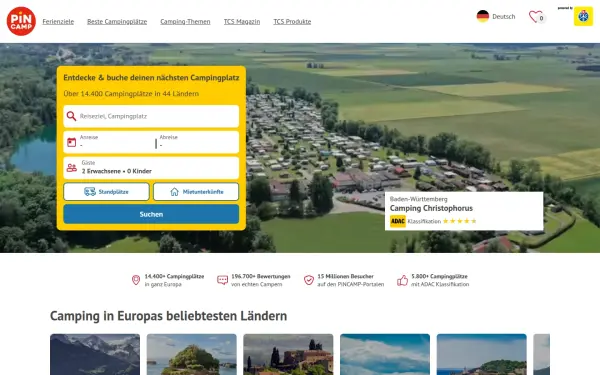Click the ADAC logo badge
The image size is (600, 375).
pos(398,221)
